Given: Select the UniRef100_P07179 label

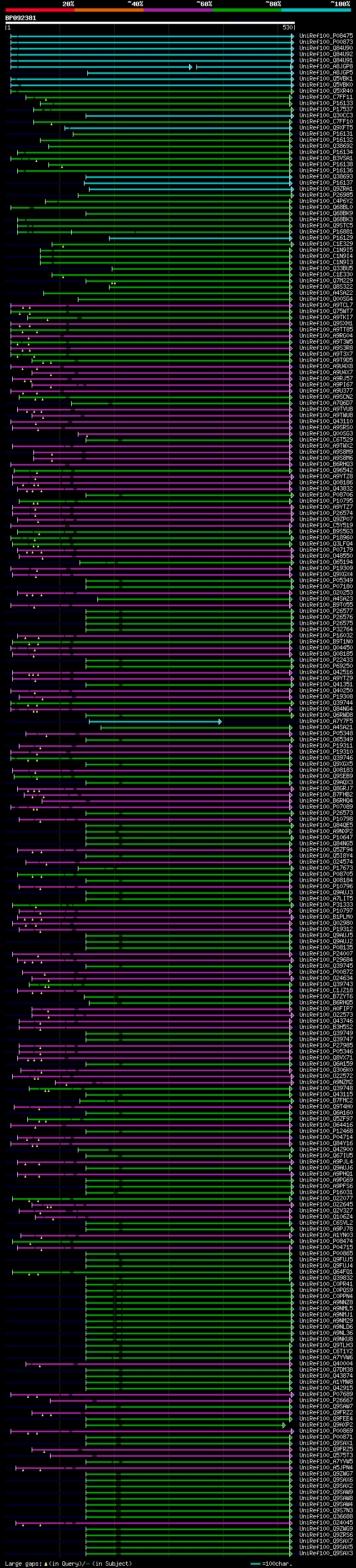Looking at the screenshot, I should point(326,550).
